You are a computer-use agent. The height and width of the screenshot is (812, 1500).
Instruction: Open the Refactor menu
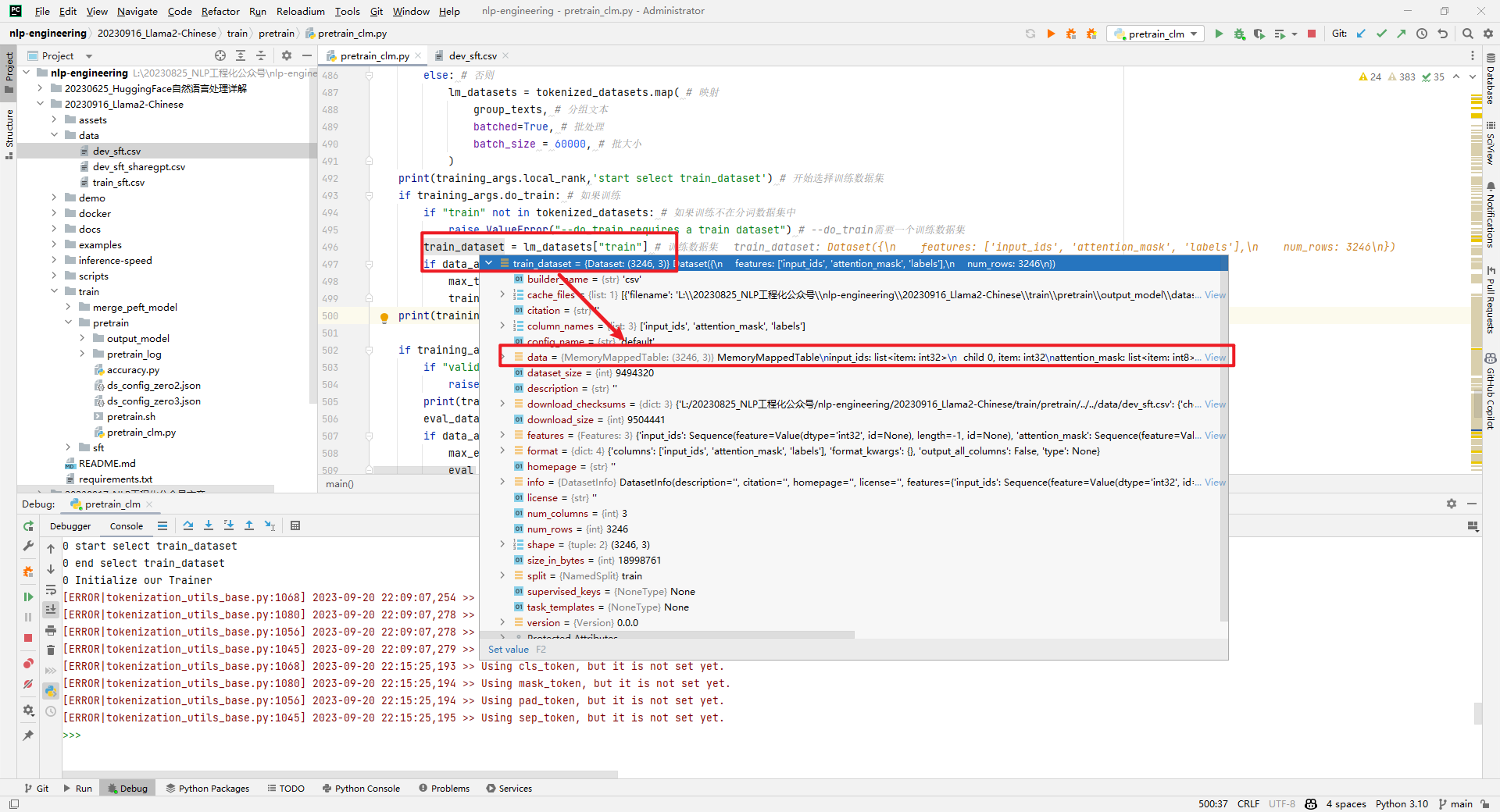220,11
